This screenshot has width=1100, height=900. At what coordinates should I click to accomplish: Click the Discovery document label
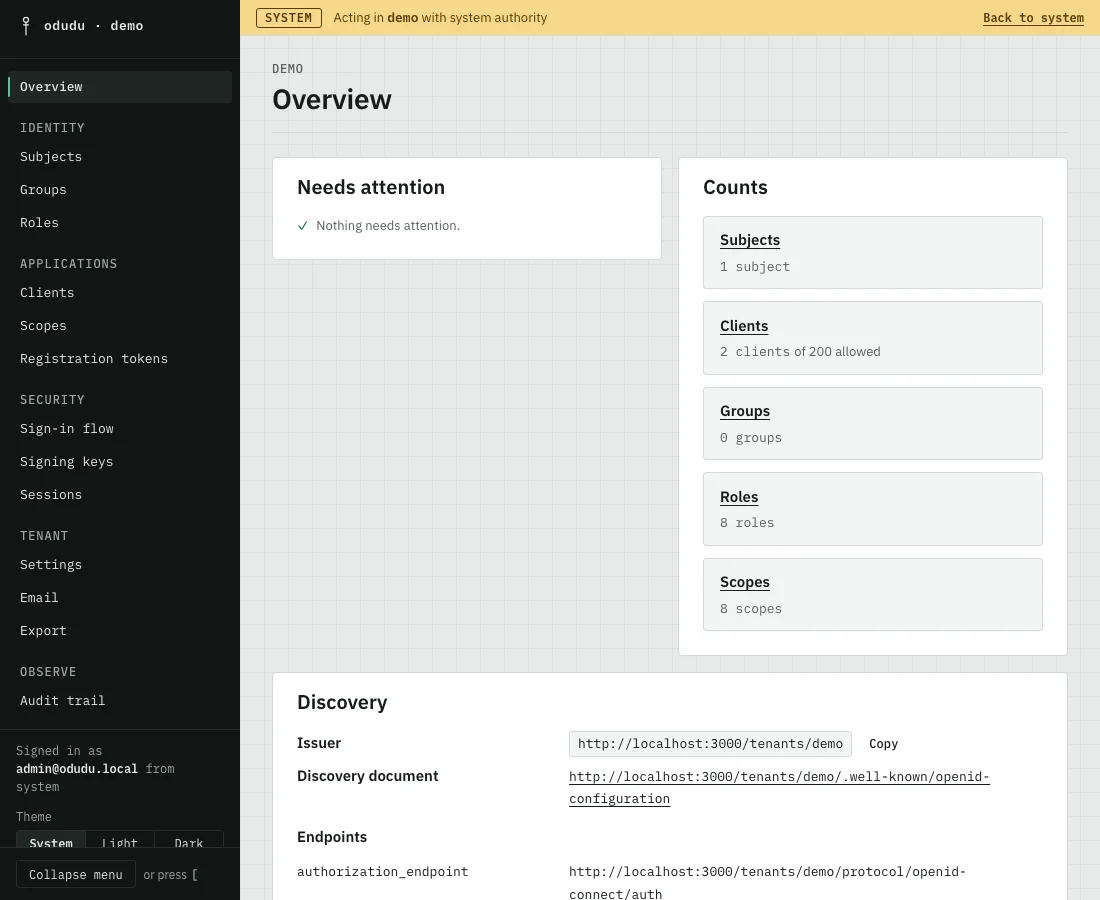[x=368, y=776]
